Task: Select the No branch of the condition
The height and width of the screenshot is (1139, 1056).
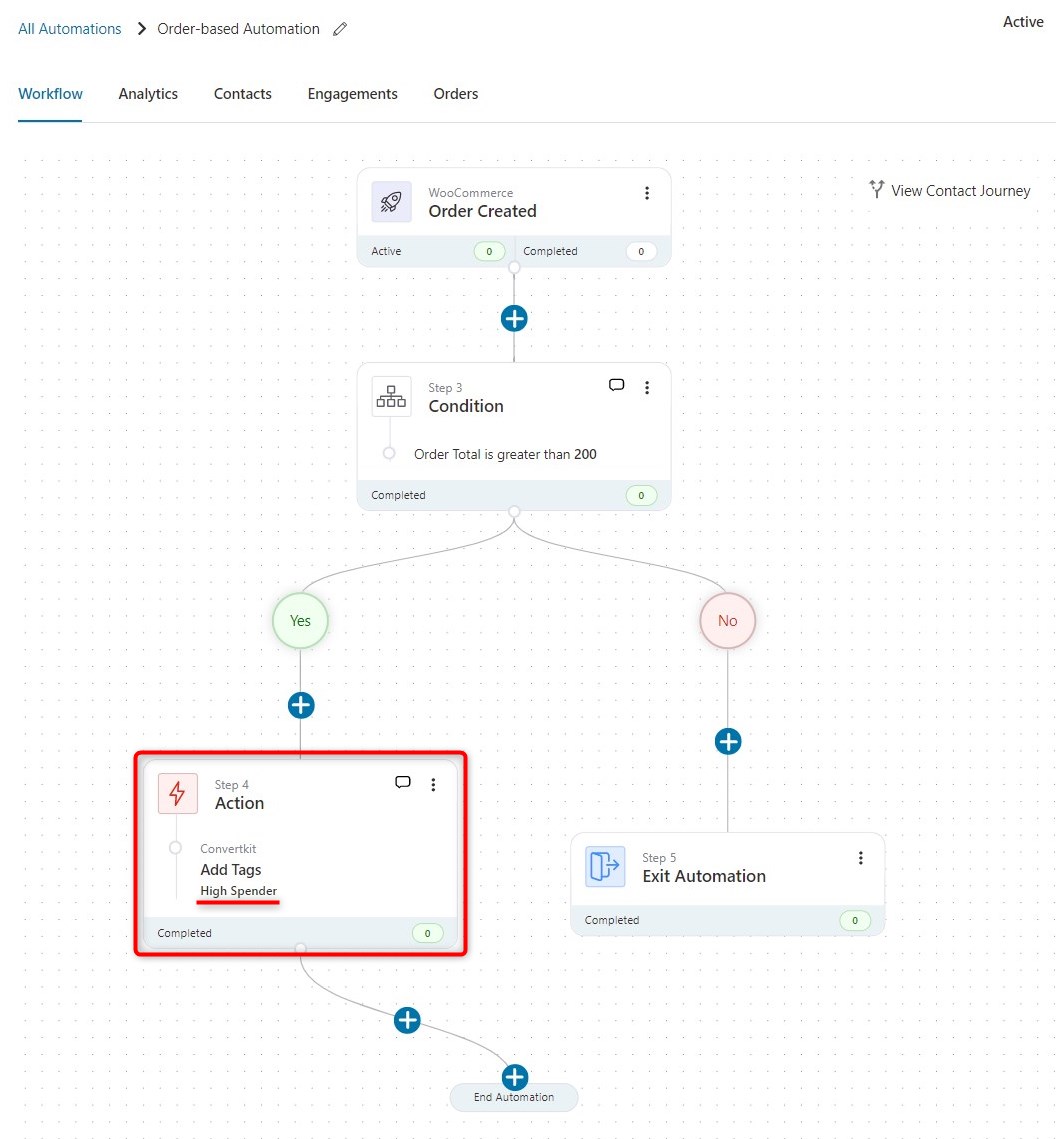Action: click(x=727, y=620)
